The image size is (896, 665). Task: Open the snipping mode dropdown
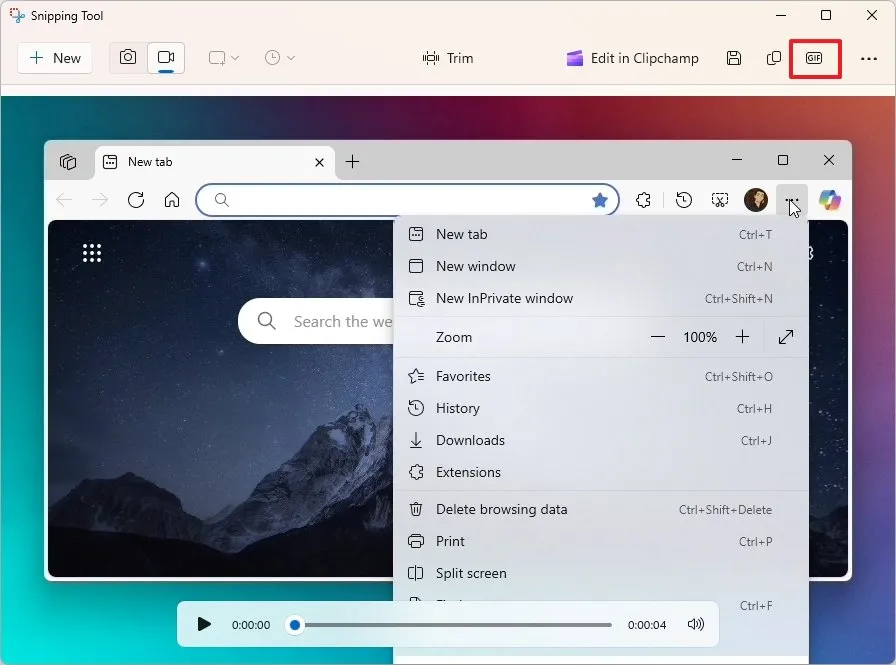(221, 58)
